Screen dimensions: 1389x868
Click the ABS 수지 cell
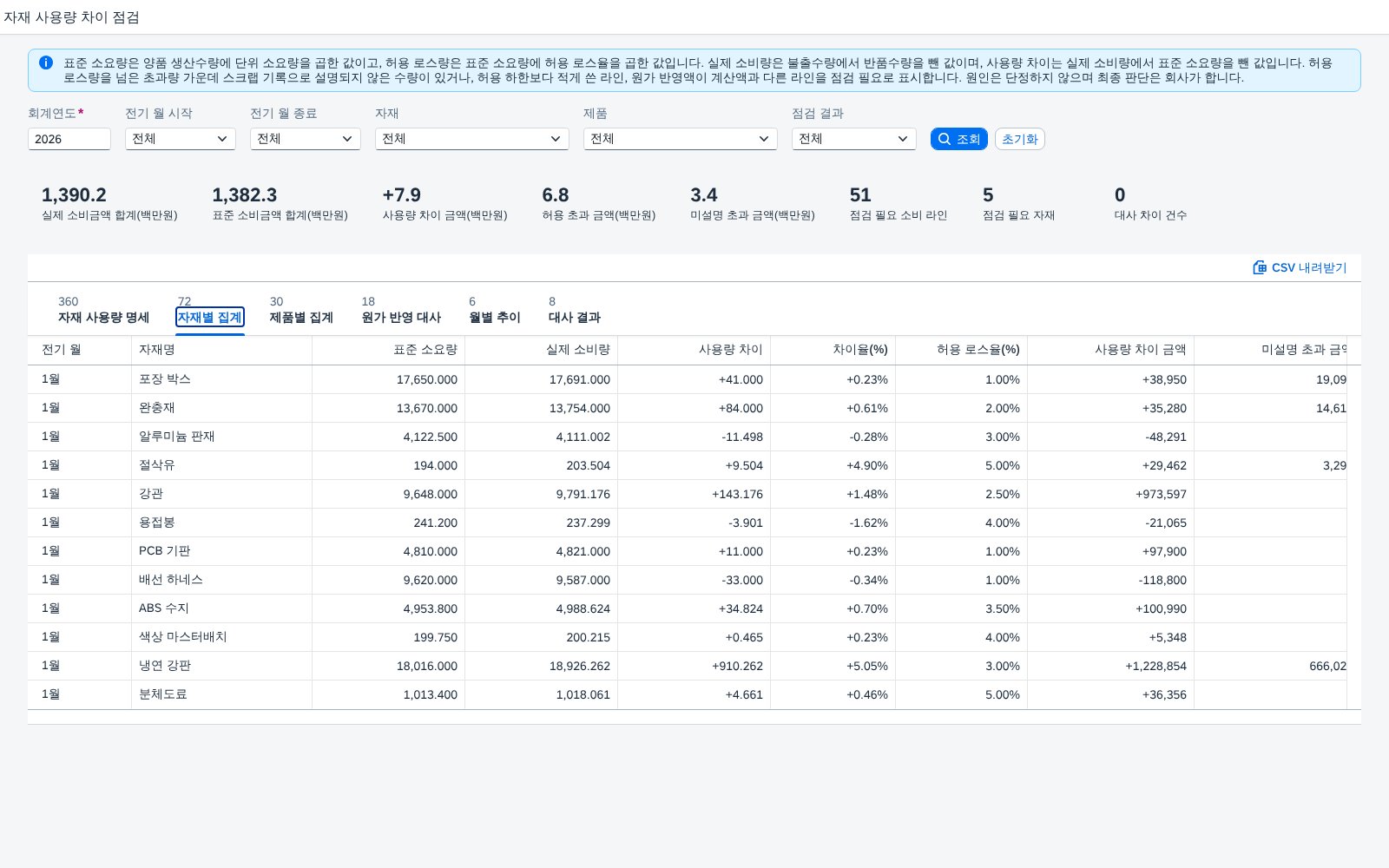[222, 608]
